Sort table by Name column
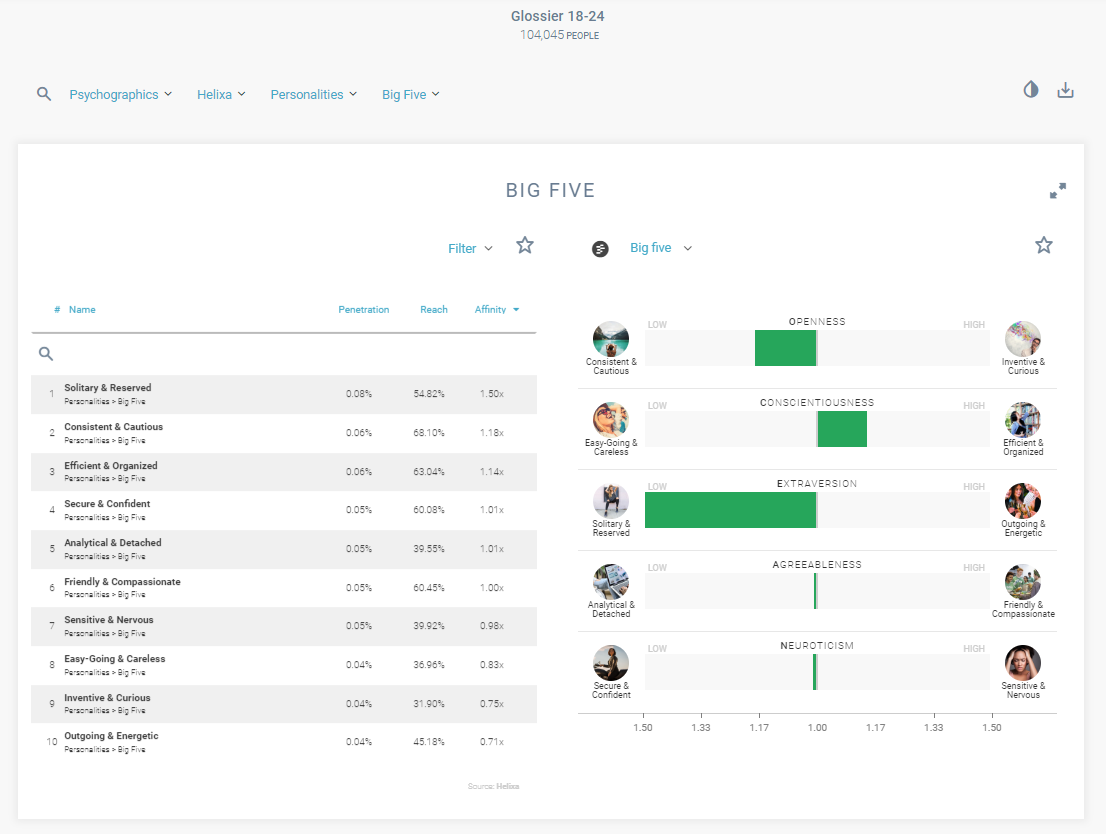Screen dimensions: 1106x834 pos(82,310)
